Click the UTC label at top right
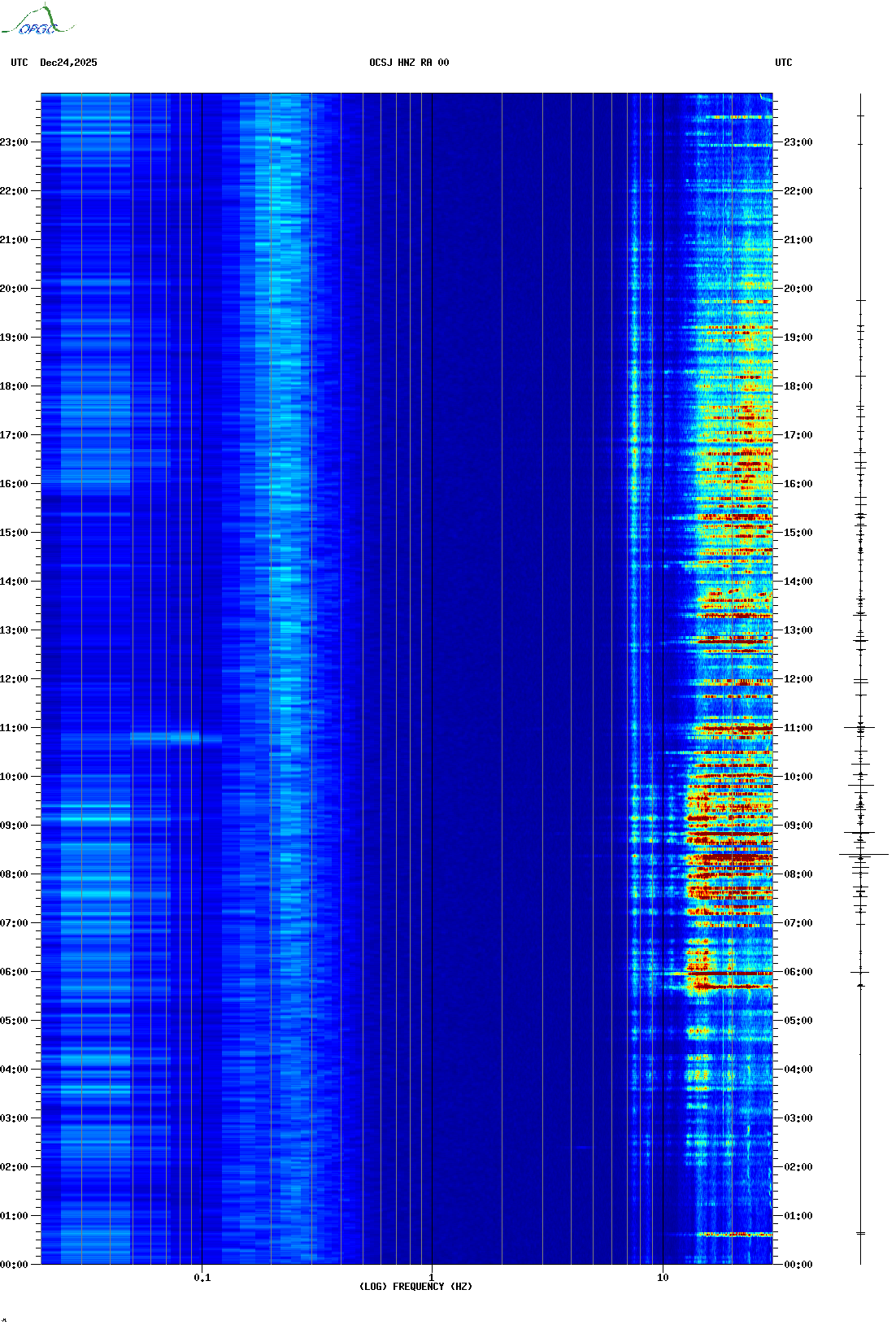This screenshot has width=896, height=1329. click(x=783, y=63)
